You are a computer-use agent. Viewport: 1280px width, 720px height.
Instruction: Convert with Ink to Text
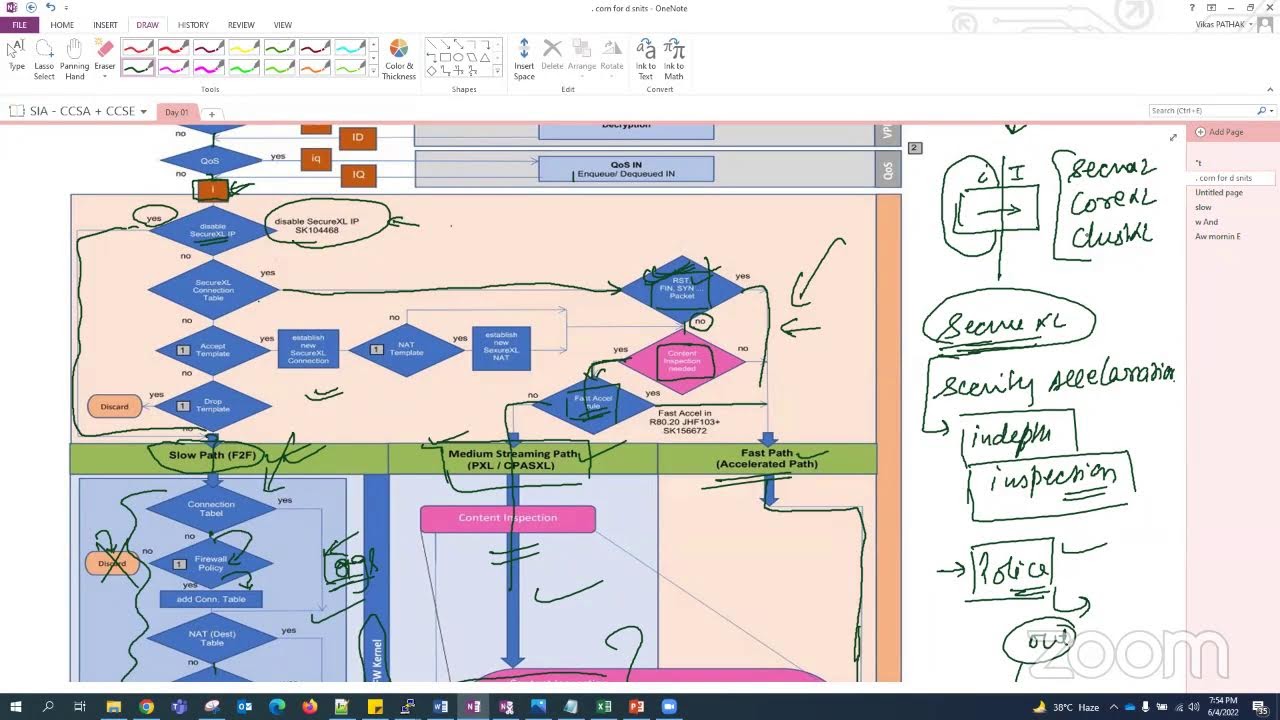[646, 59]
